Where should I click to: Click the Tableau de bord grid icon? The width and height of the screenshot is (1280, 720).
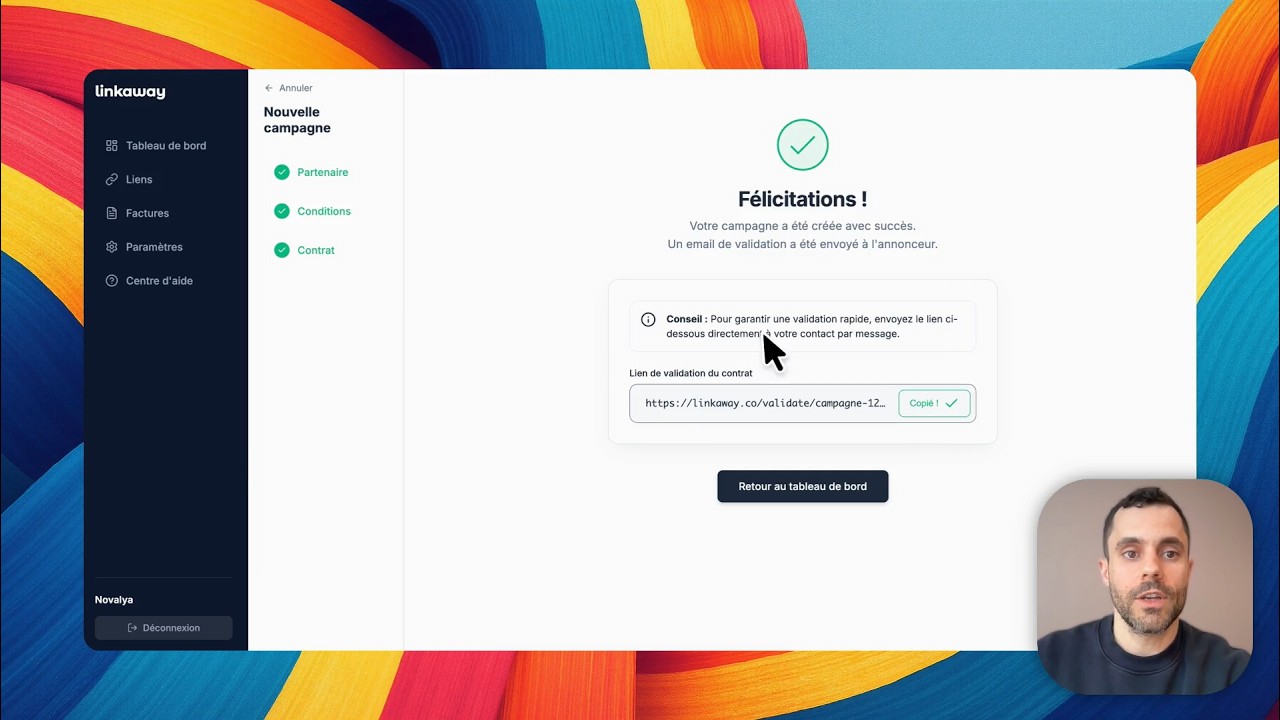point(112,146)
